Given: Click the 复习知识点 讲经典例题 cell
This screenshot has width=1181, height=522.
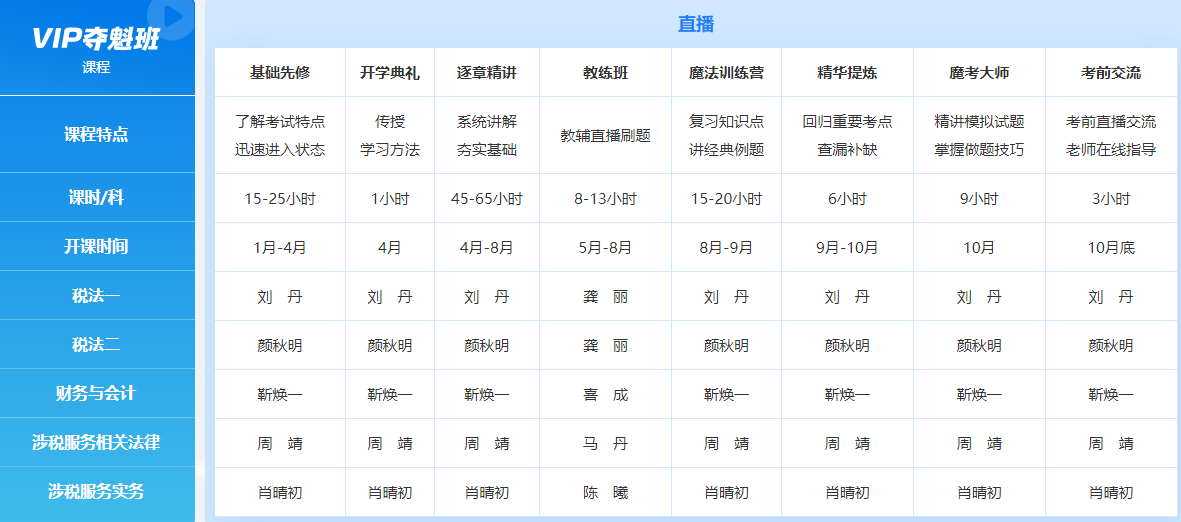Looking at the screenshot, I should tap(727, 136).
